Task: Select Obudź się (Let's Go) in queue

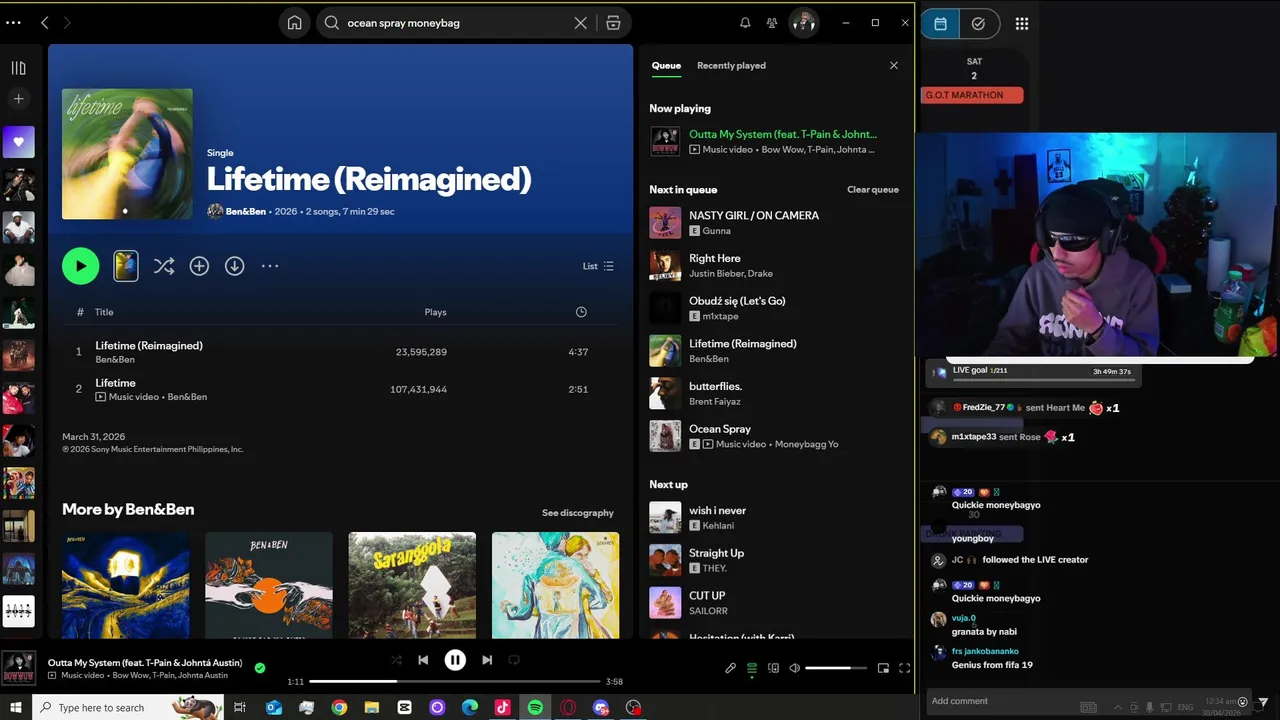Action: click(774, 308)
